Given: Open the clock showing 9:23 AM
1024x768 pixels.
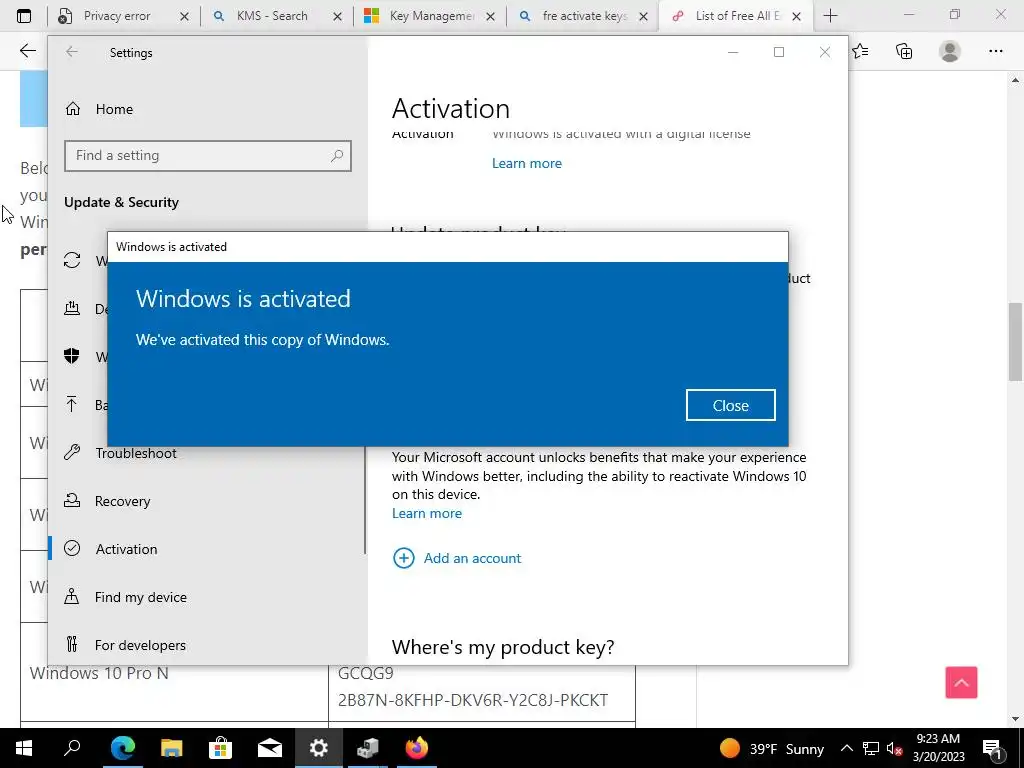Looking at the screenshot, I should 938,748.
